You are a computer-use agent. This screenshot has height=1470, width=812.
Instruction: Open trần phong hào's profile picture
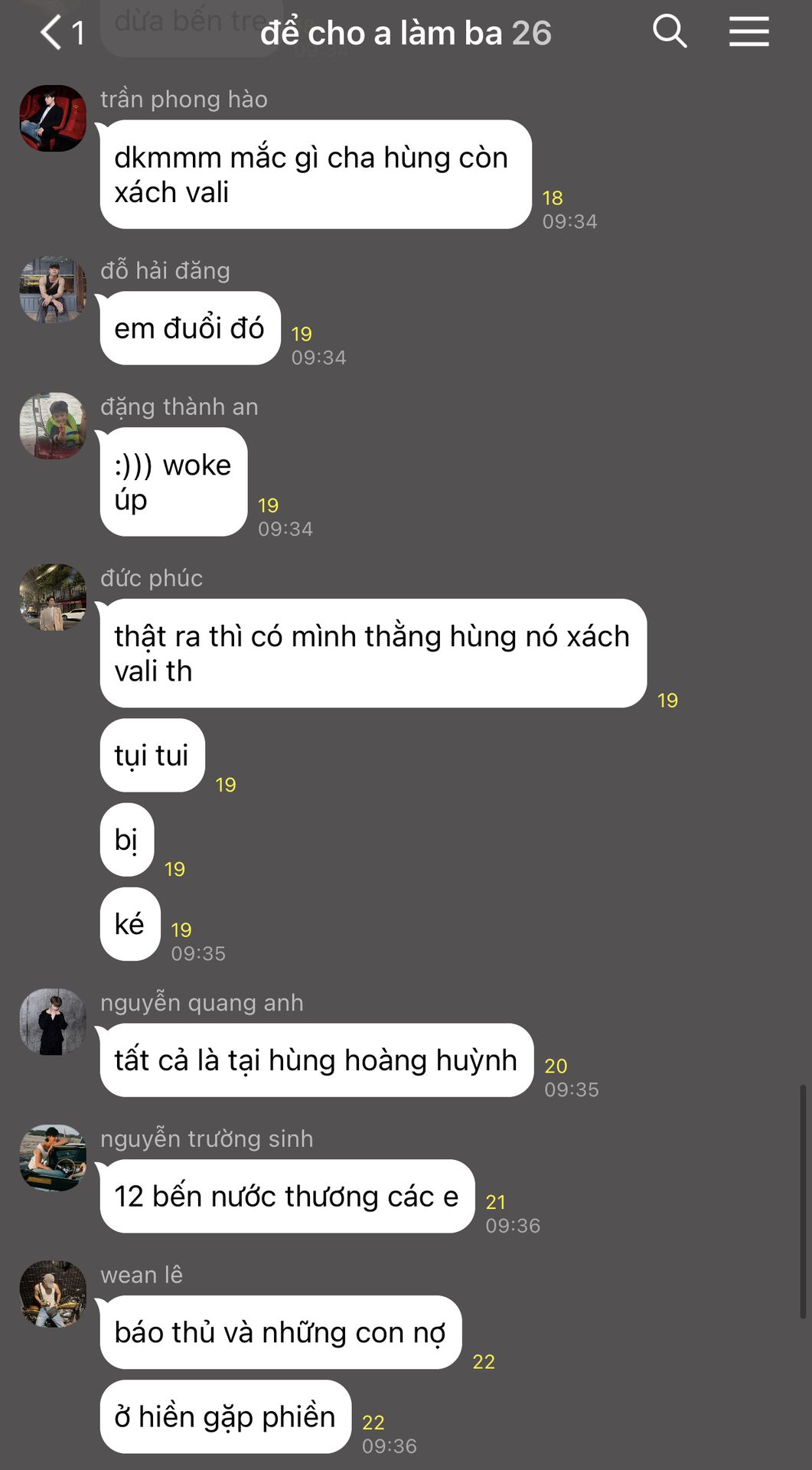[x=53, y=118]
